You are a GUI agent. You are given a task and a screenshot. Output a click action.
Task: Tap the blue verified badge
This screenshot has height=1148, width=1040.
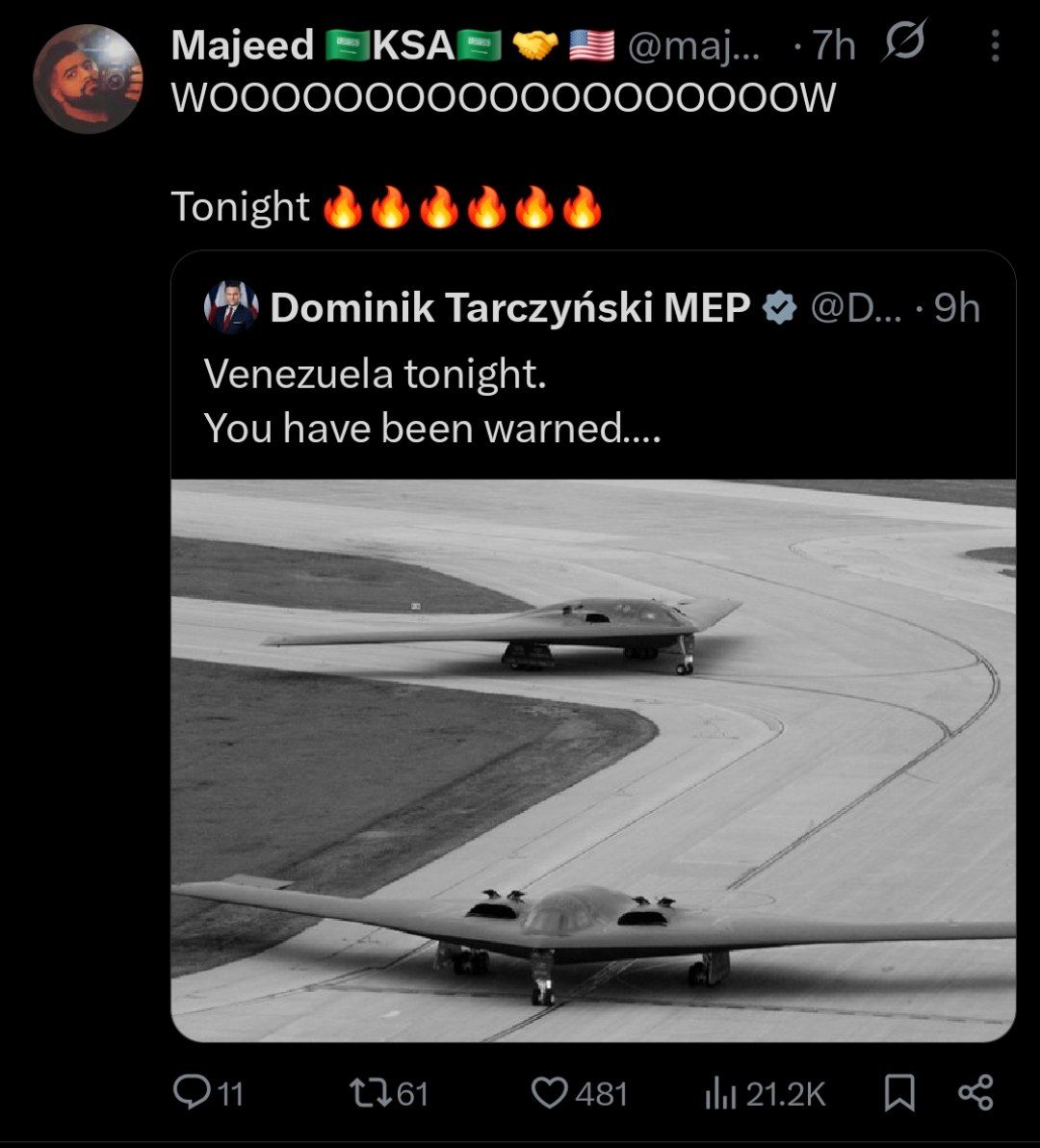779,308
